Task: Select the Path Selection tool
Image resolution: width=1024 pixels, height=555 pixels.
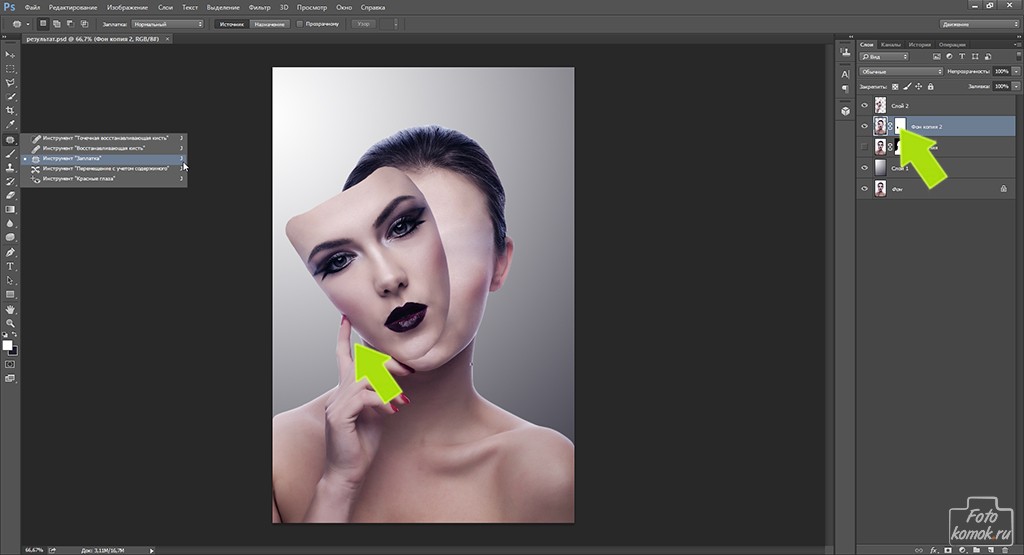Action: point(10,280)
